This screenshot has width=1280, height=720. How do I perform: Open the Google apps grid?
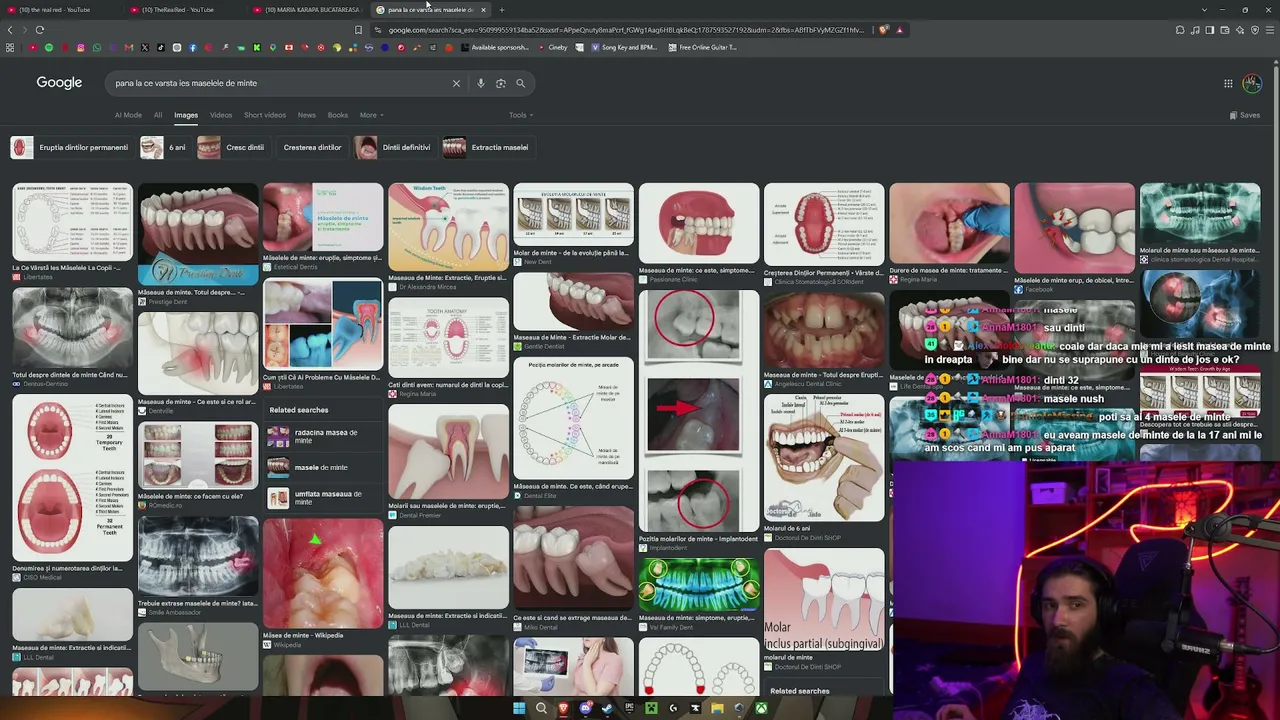pos(1228,83)
